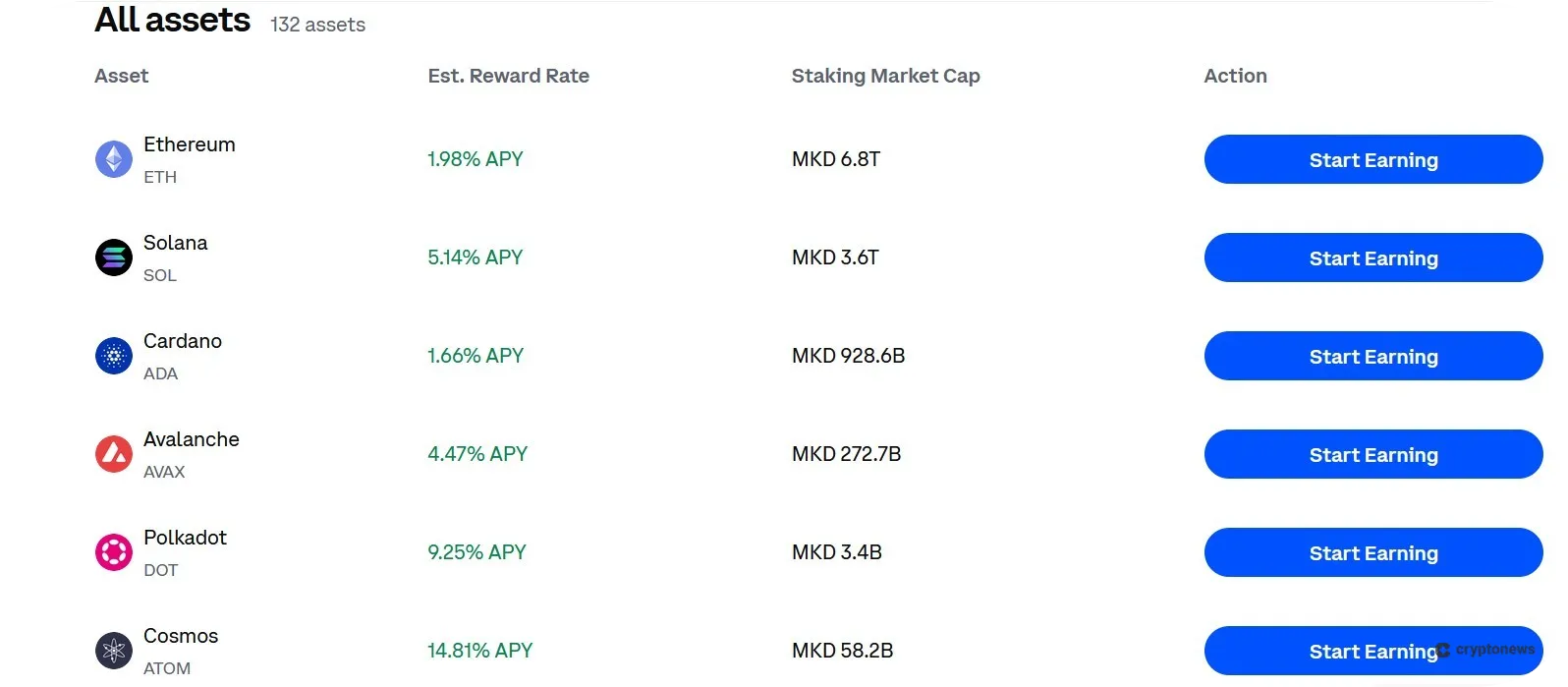Click the 14.81% APY value for Cosmos
1568x687 pixels.
click(x=479, y=650)
